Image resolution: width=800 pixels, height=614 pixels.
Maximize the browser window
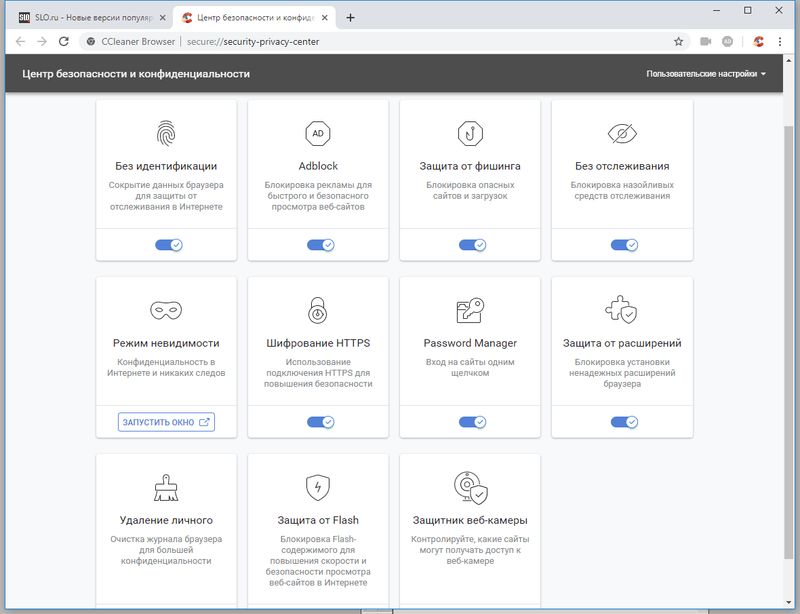click(x=747, y=10)
